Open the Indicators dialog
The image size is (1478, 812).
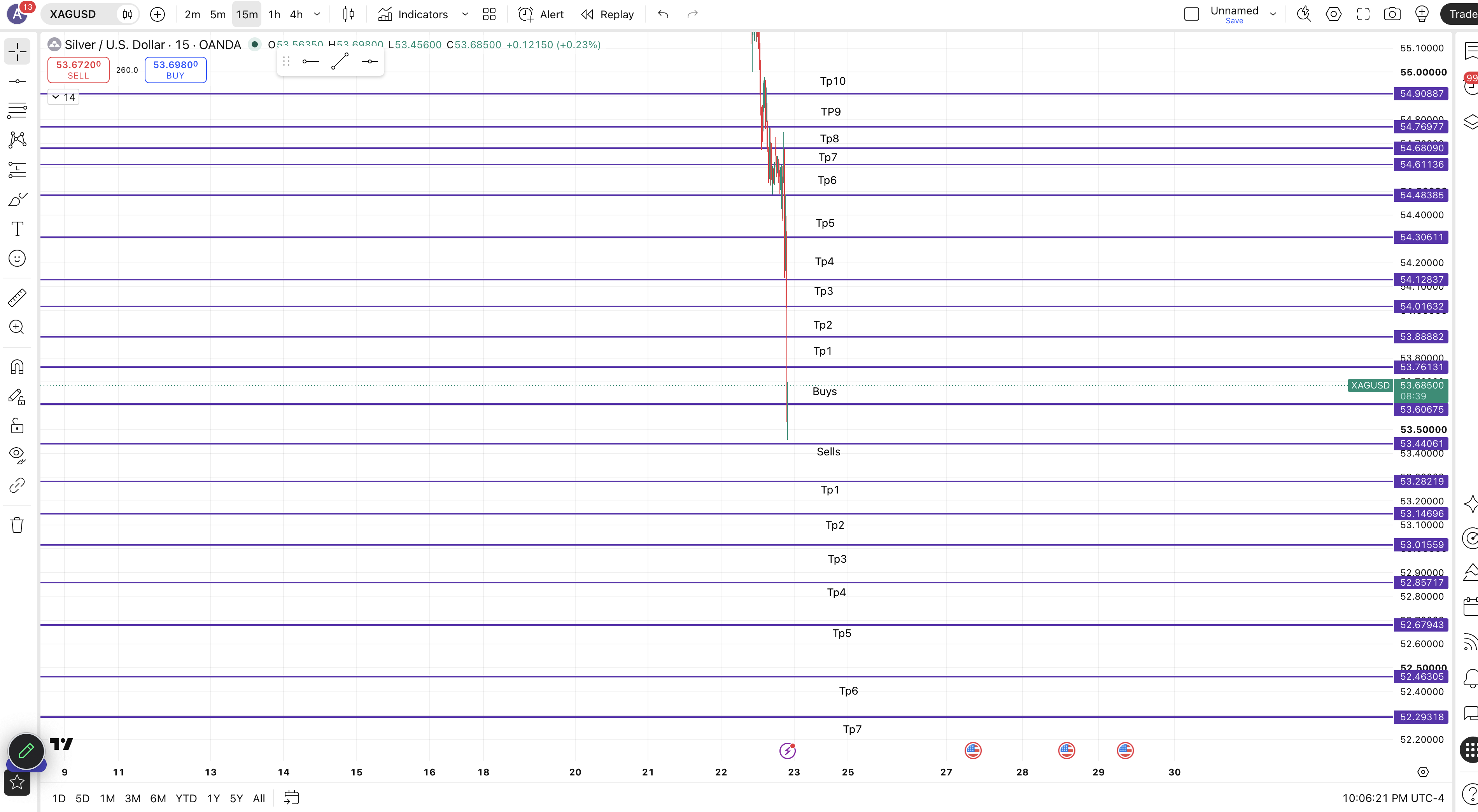click(413, 14)
